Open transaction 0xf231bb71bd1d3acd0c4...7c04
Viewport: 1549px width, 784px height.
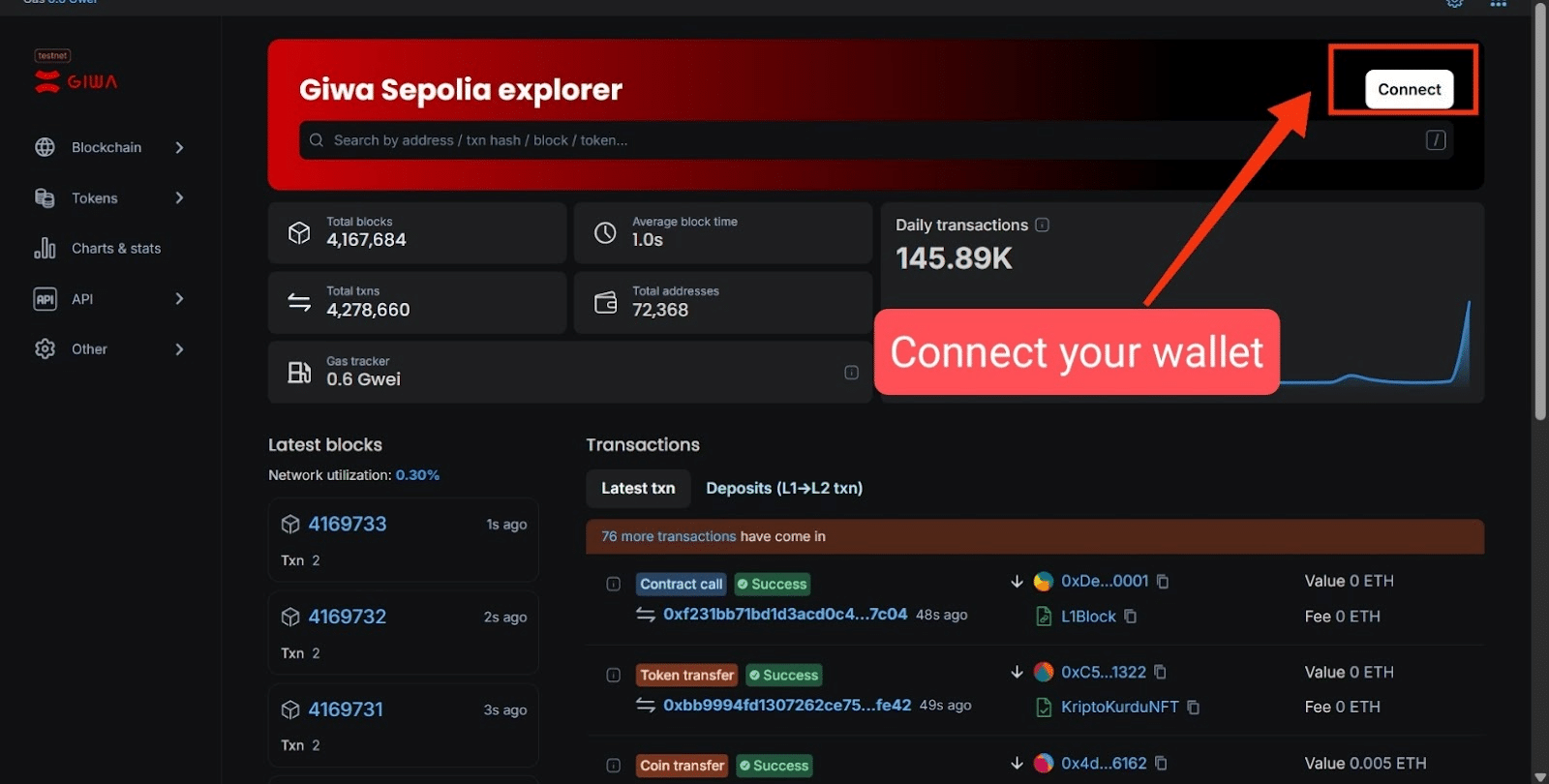pos(785,614)
